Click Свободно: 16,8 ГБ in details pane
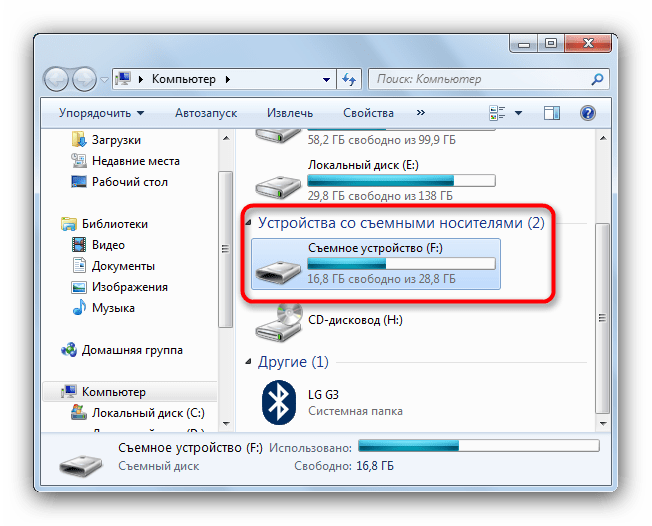 (344, 466)
